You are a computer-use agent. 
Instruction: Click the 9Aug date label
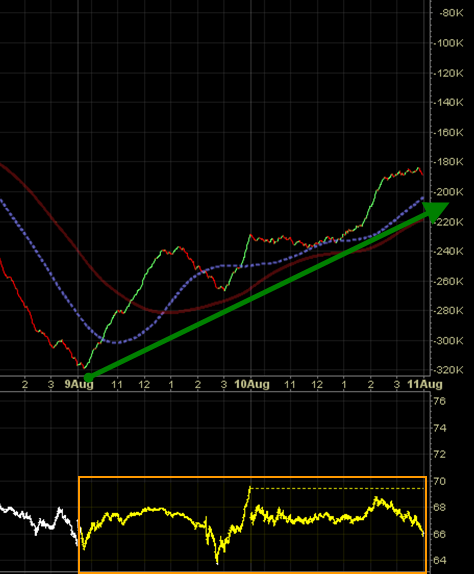pyautogui.click(x=79, y=384)
